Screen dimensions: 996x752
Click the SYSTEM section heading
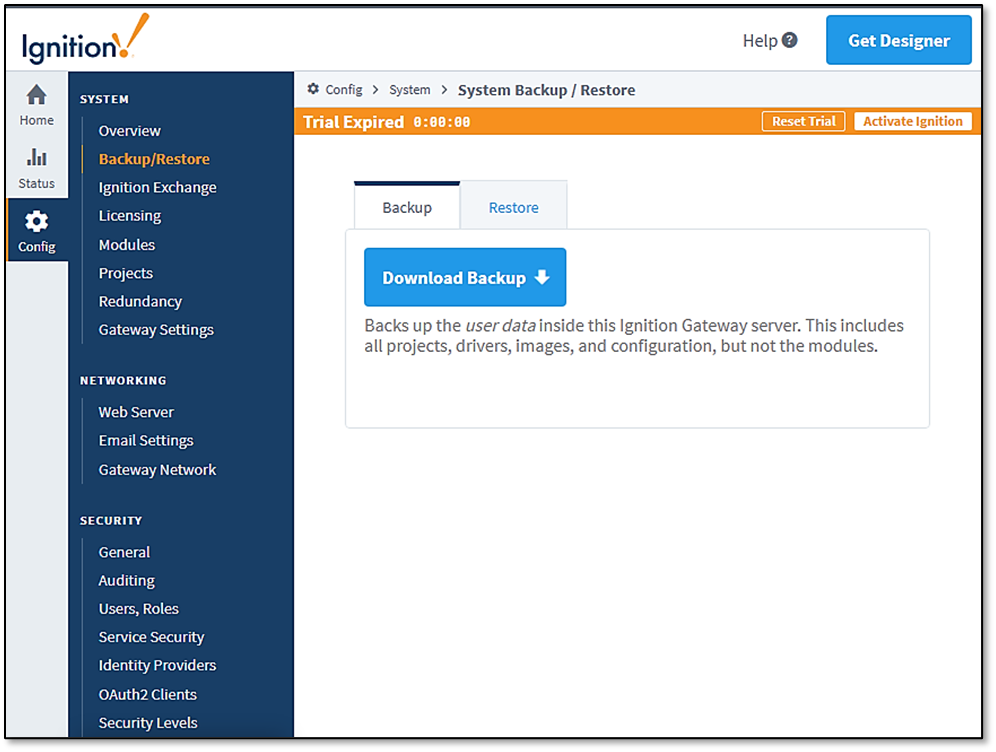click(x=104, y=99)
